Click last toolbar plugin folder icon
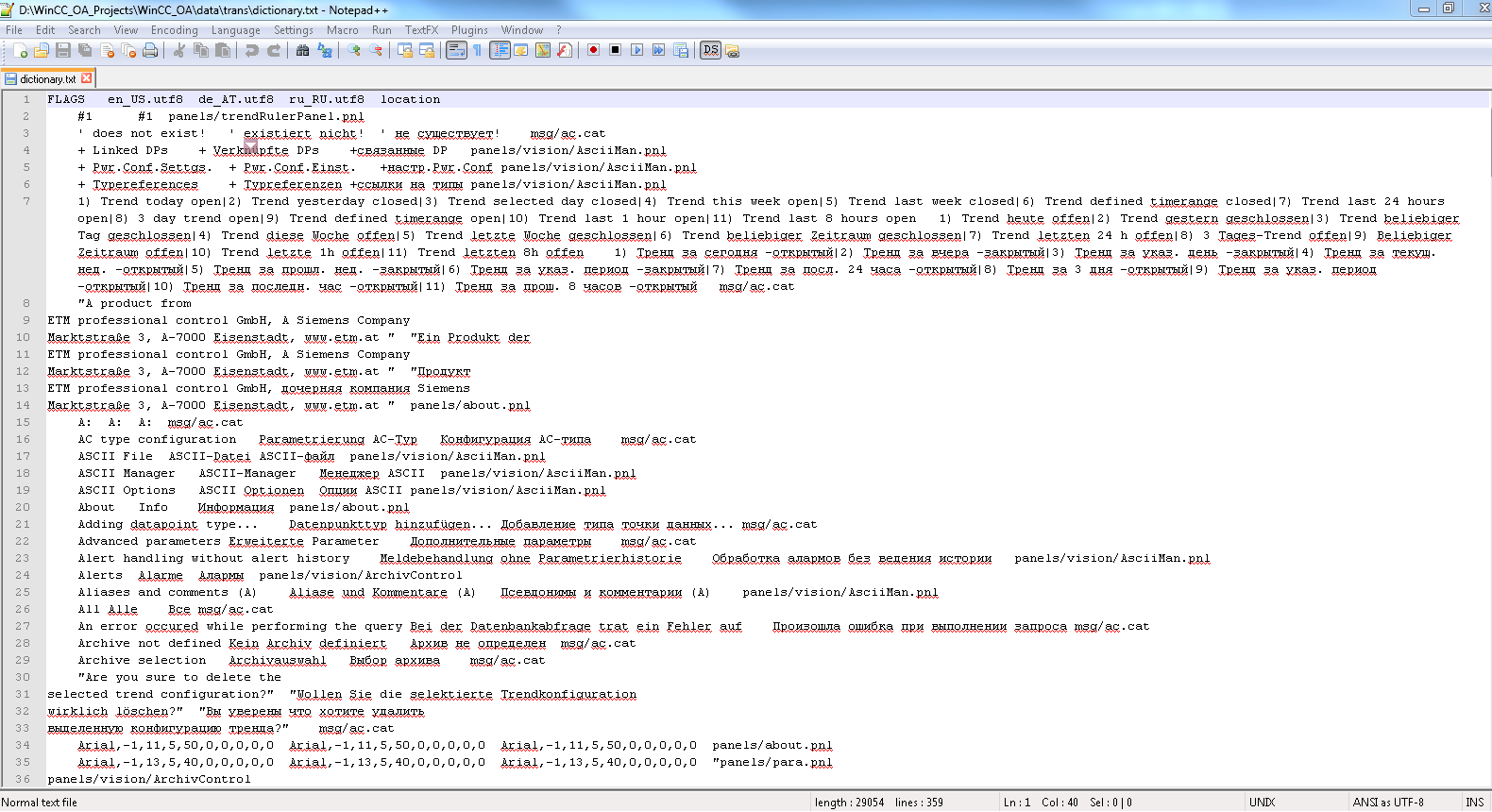The image size is (1492, 812). pos(732,50)
